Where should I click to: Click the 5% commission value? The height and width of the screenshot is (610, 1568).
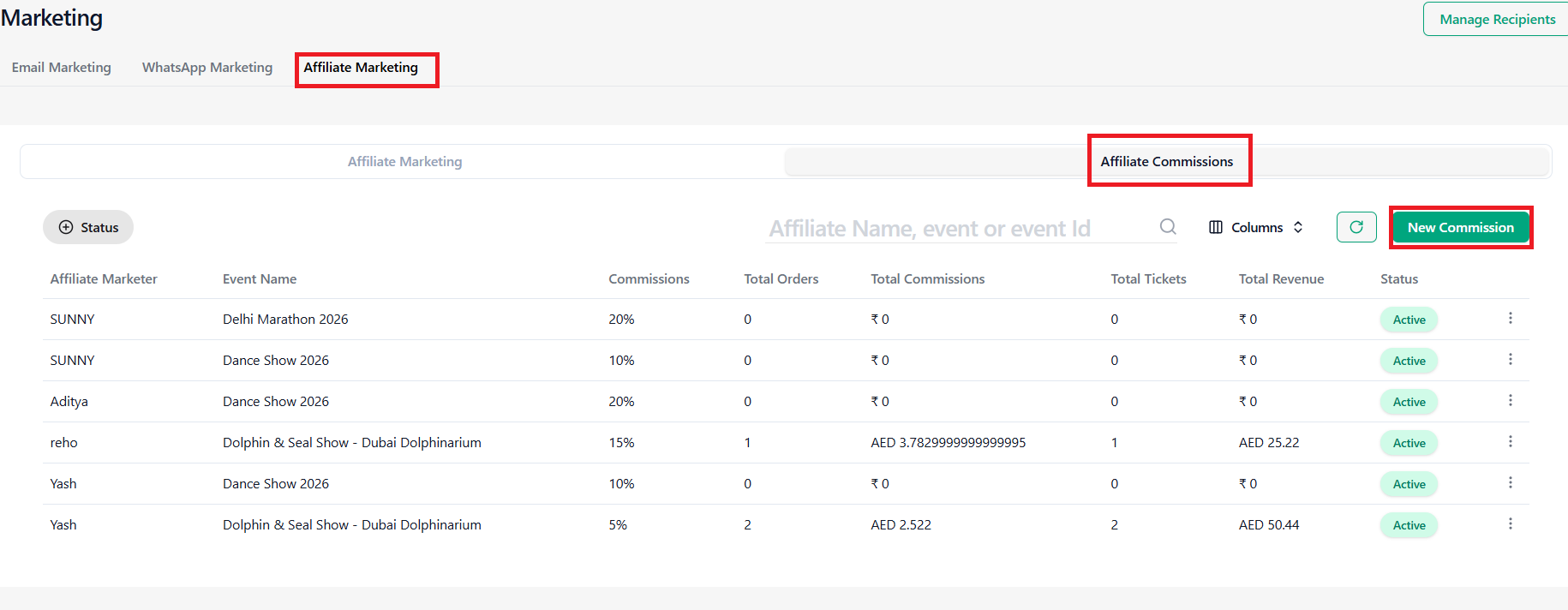[618, 525]
